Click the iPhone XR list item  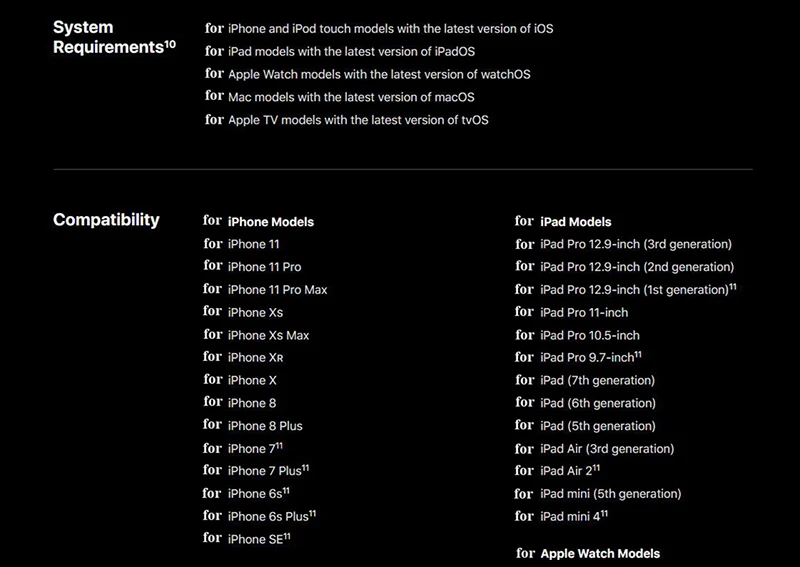pos(255,358)
